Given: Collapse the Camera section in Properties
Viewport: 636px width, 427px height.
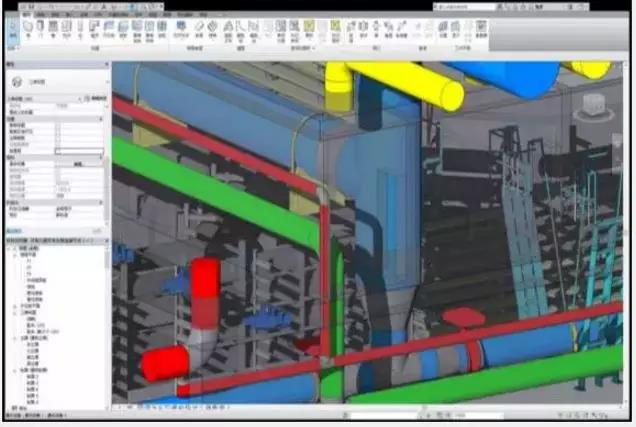Looking at the screenshot, I should click(101, 157).
